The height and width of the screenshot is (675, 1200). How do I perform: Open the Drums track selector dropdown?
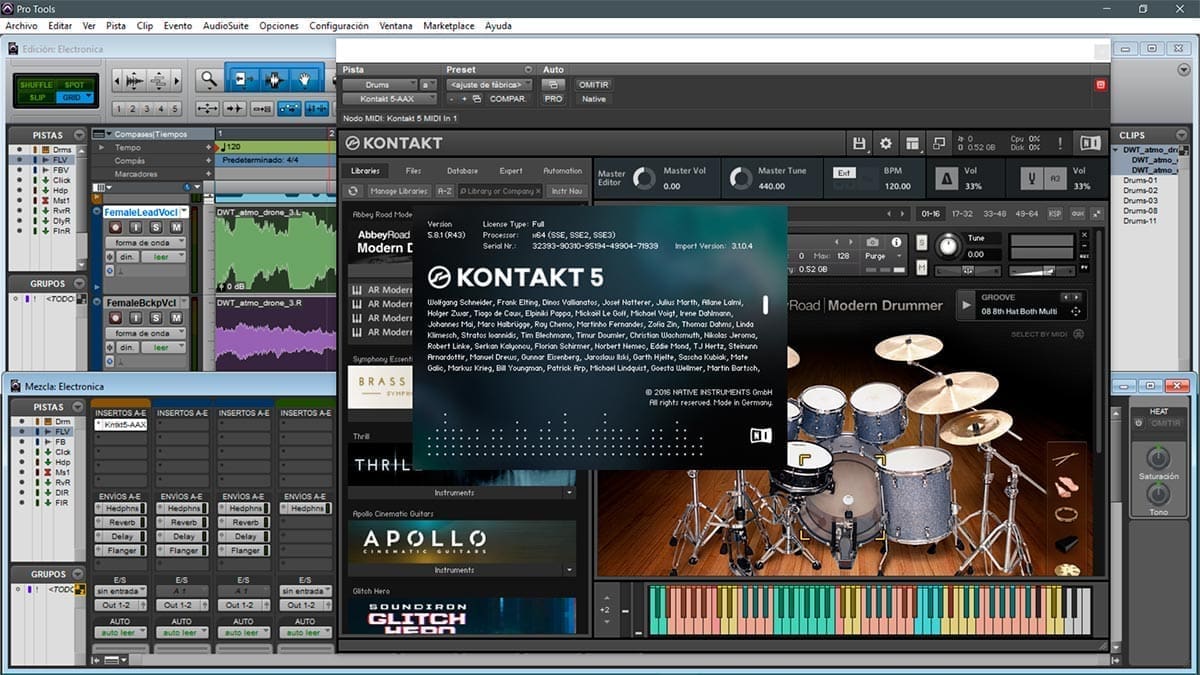[x=379, y=85]
